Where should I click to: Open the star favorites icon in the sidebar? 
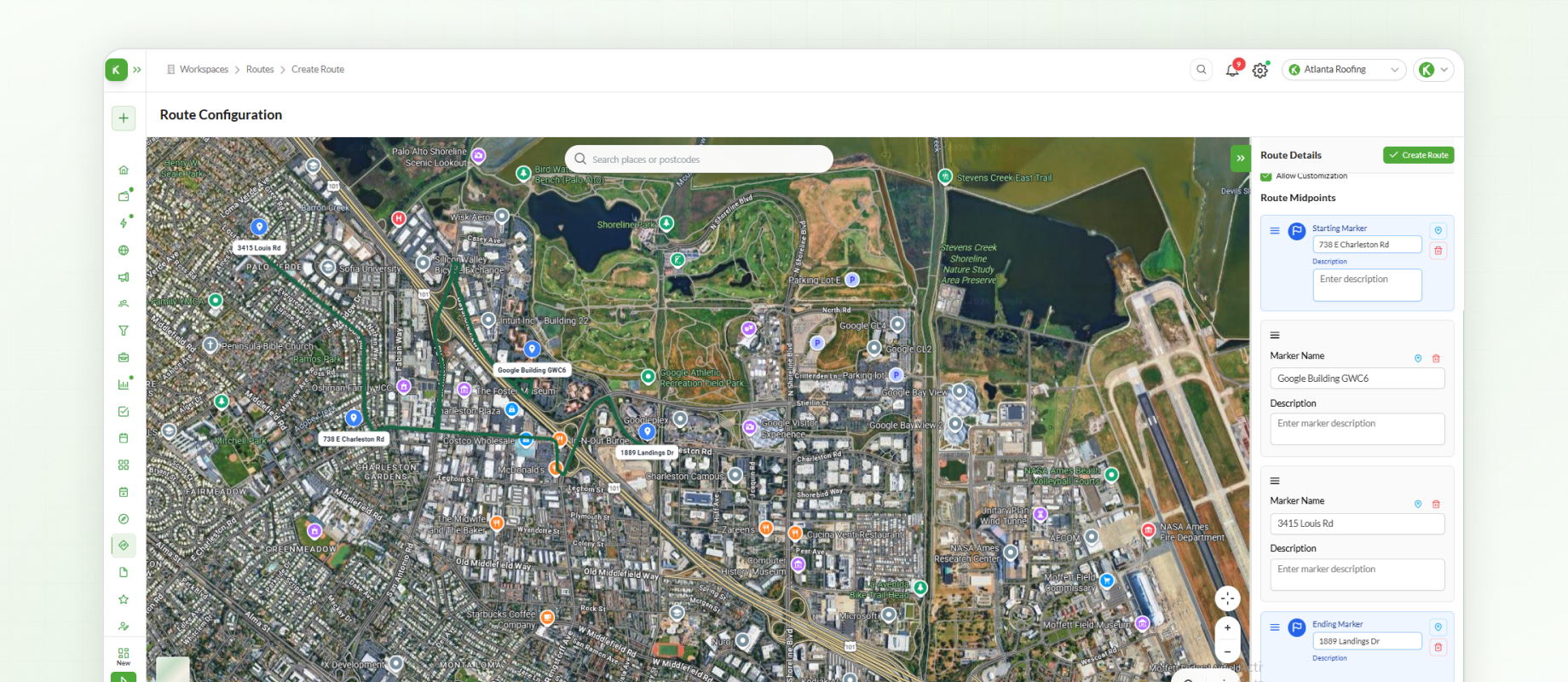click(x=124, y=599)
